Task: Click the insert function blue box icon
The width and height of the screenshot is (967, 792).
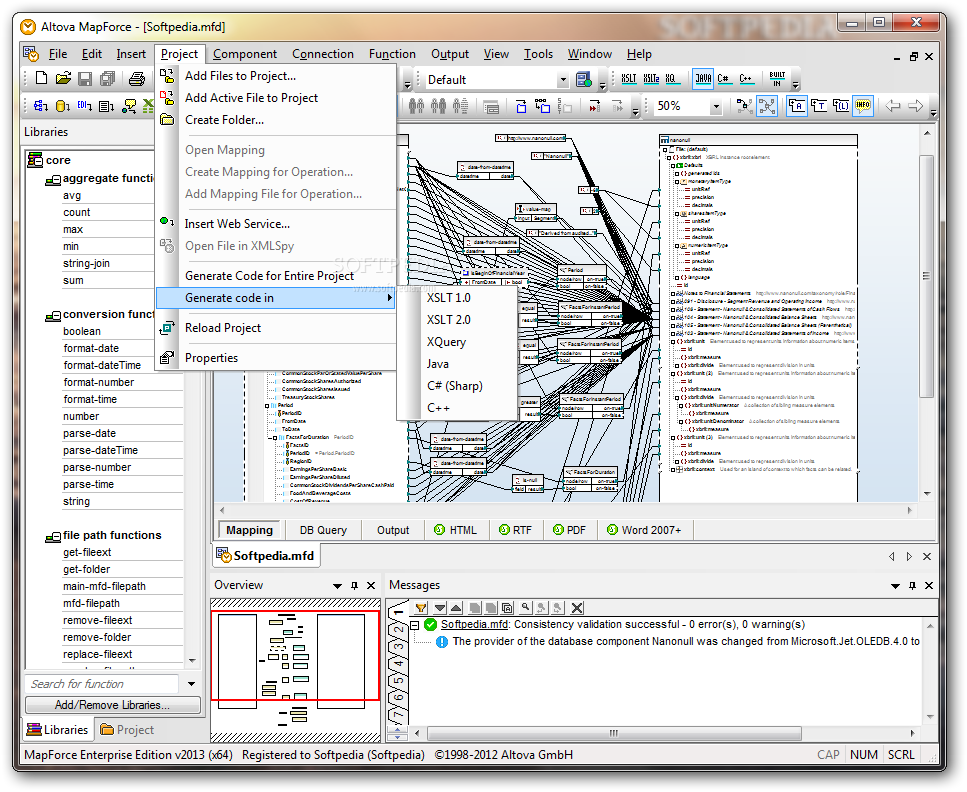Action: point(521,106)
